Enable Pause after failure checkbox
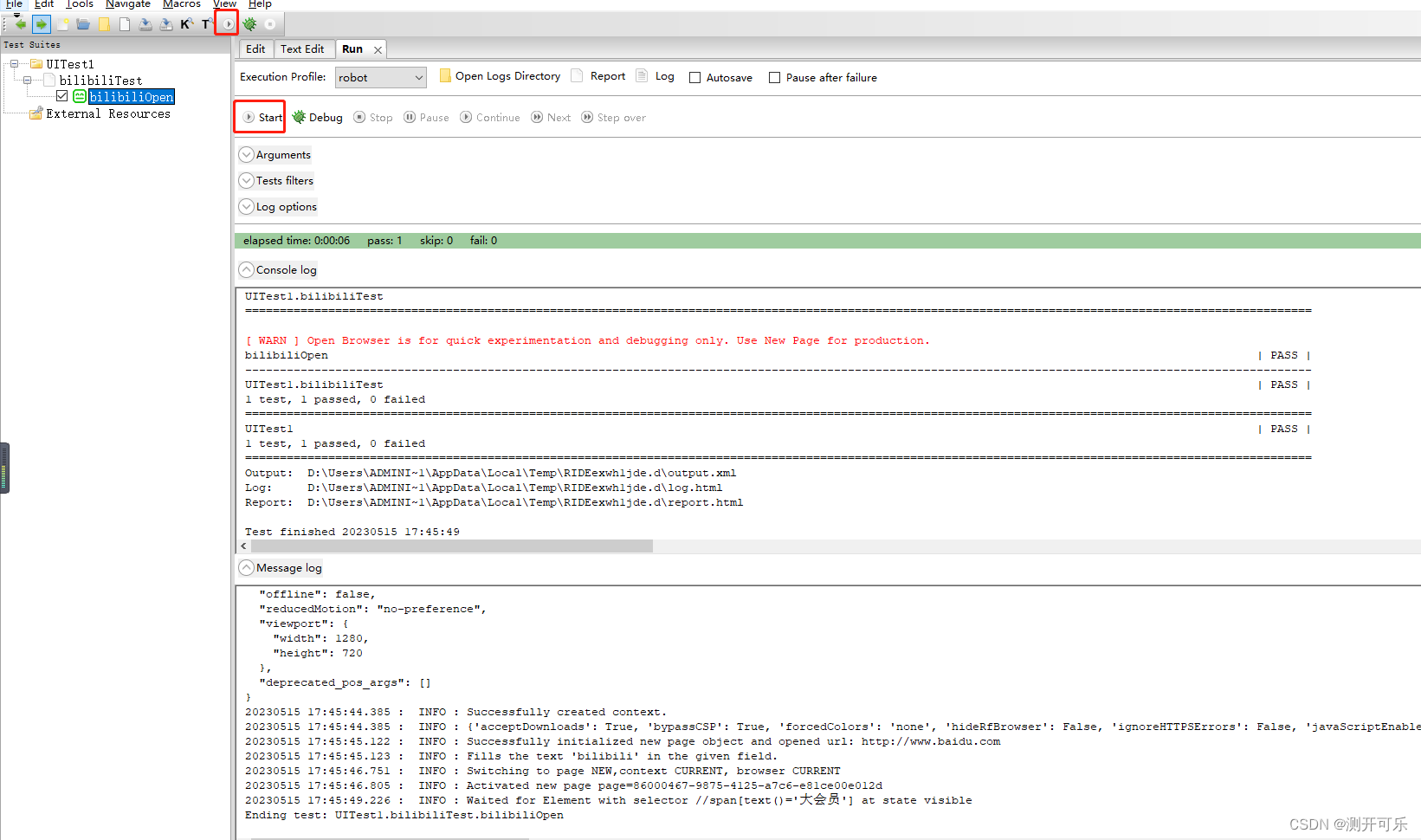The width and height of the screenshot is (1421, 840). coord(774,78)
